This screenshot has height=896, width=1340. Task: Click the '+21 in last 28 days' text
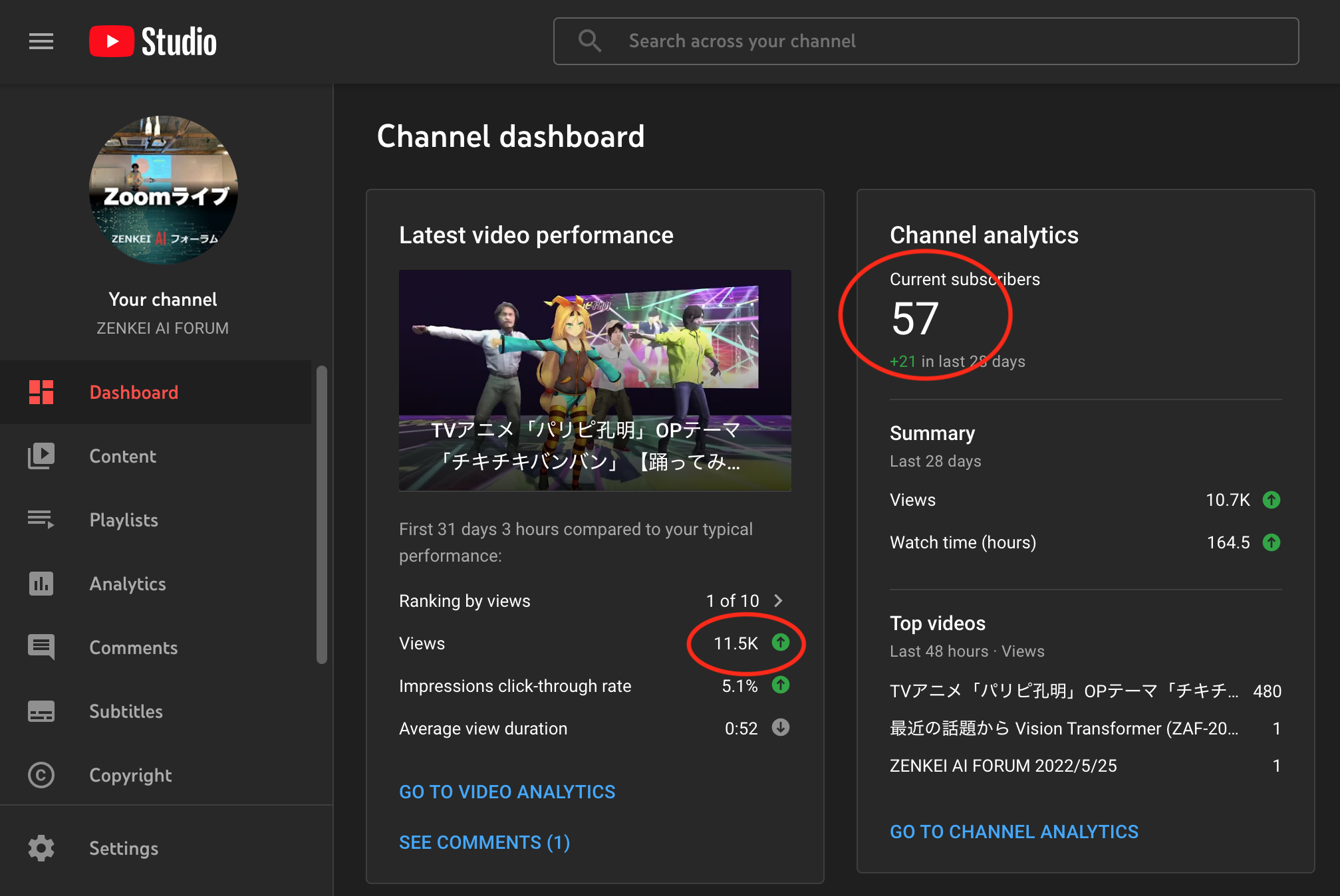coord(957,362)
